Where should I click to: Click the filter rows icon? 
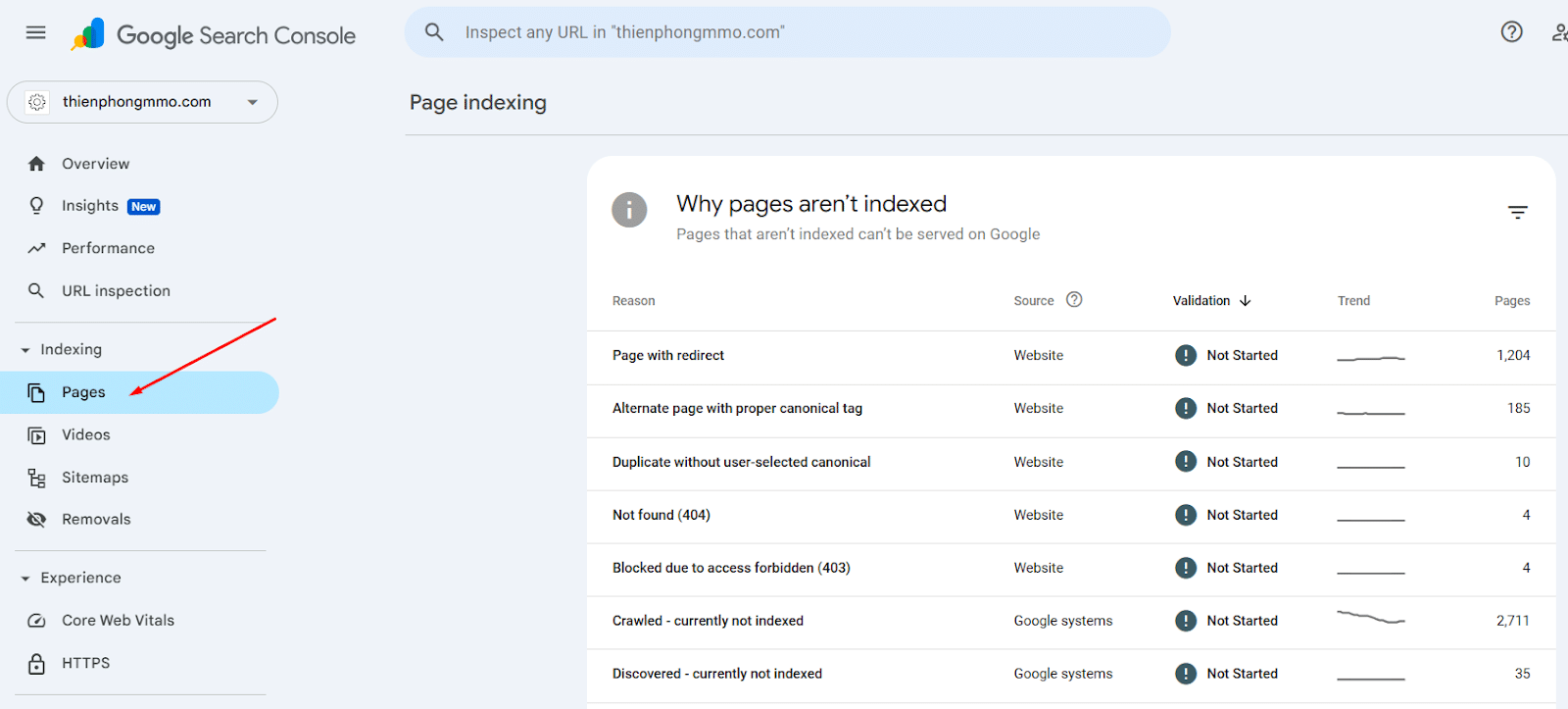coord(1517,213)
